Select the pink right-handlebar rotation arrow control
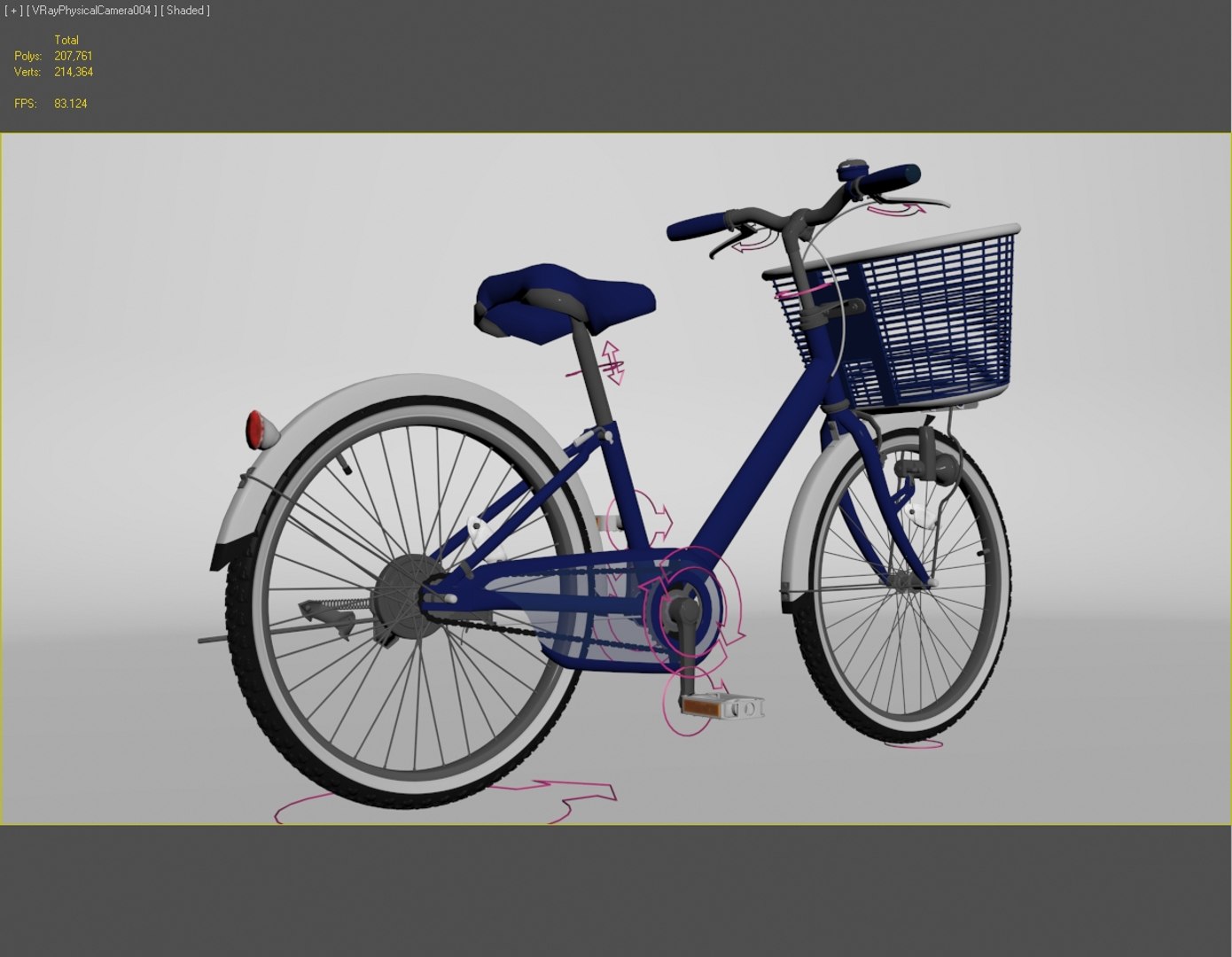Screen dimensions: 1232x957 (895, 210)
